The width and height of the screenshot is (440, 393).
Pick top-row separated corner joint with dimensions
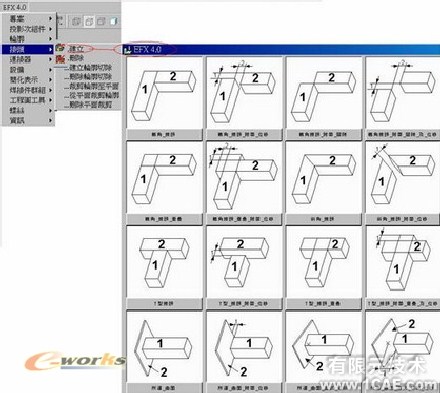point(403,93)
